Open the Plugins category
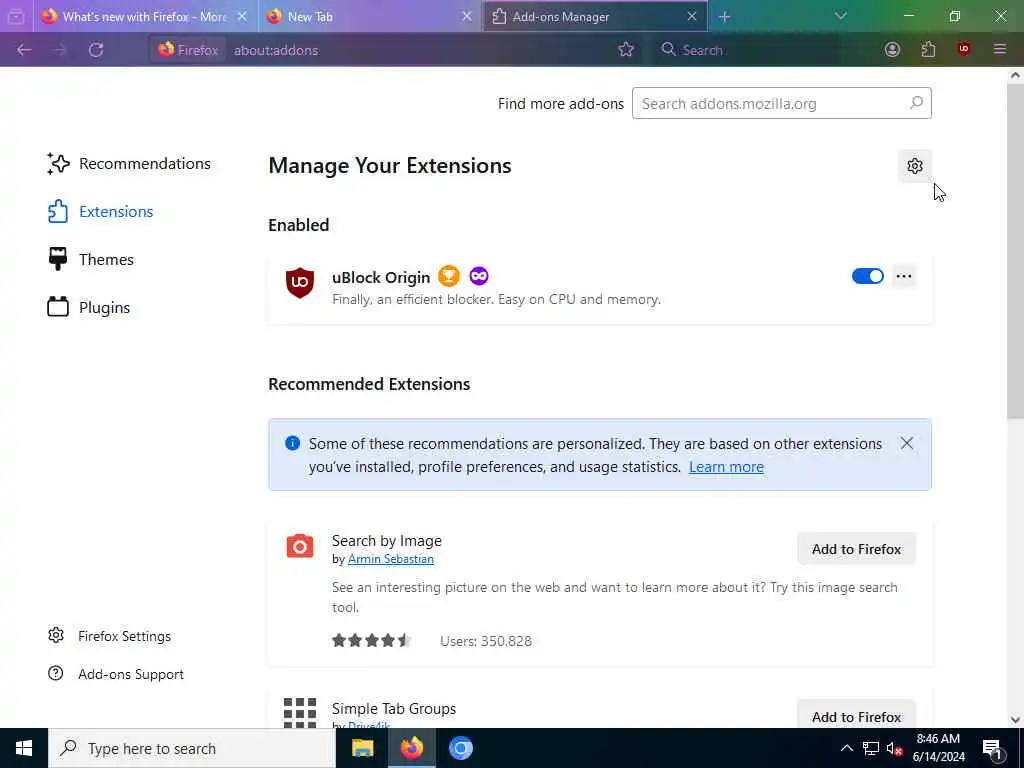This screenshot has width=1024, height=768. (x=89, y=308)
